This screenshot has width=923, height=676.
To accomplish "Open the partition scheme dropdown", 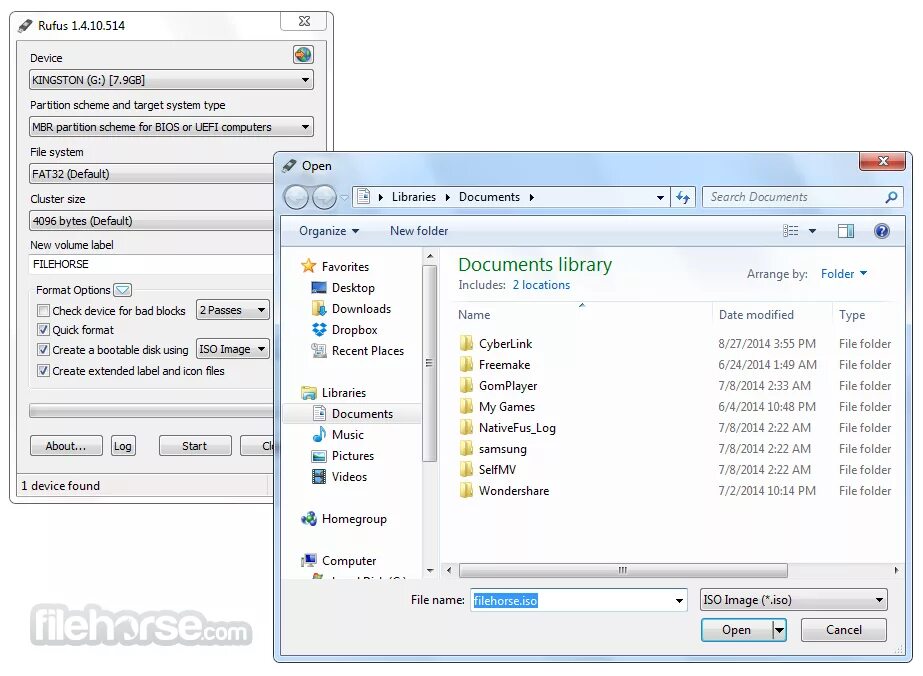I will (171, 127).
